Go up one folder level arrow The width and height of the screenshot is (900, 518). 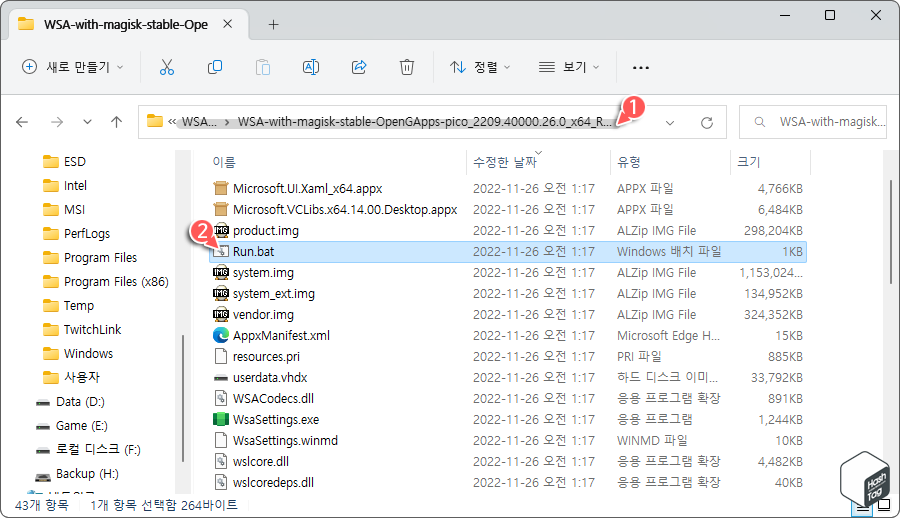(117, 122)
